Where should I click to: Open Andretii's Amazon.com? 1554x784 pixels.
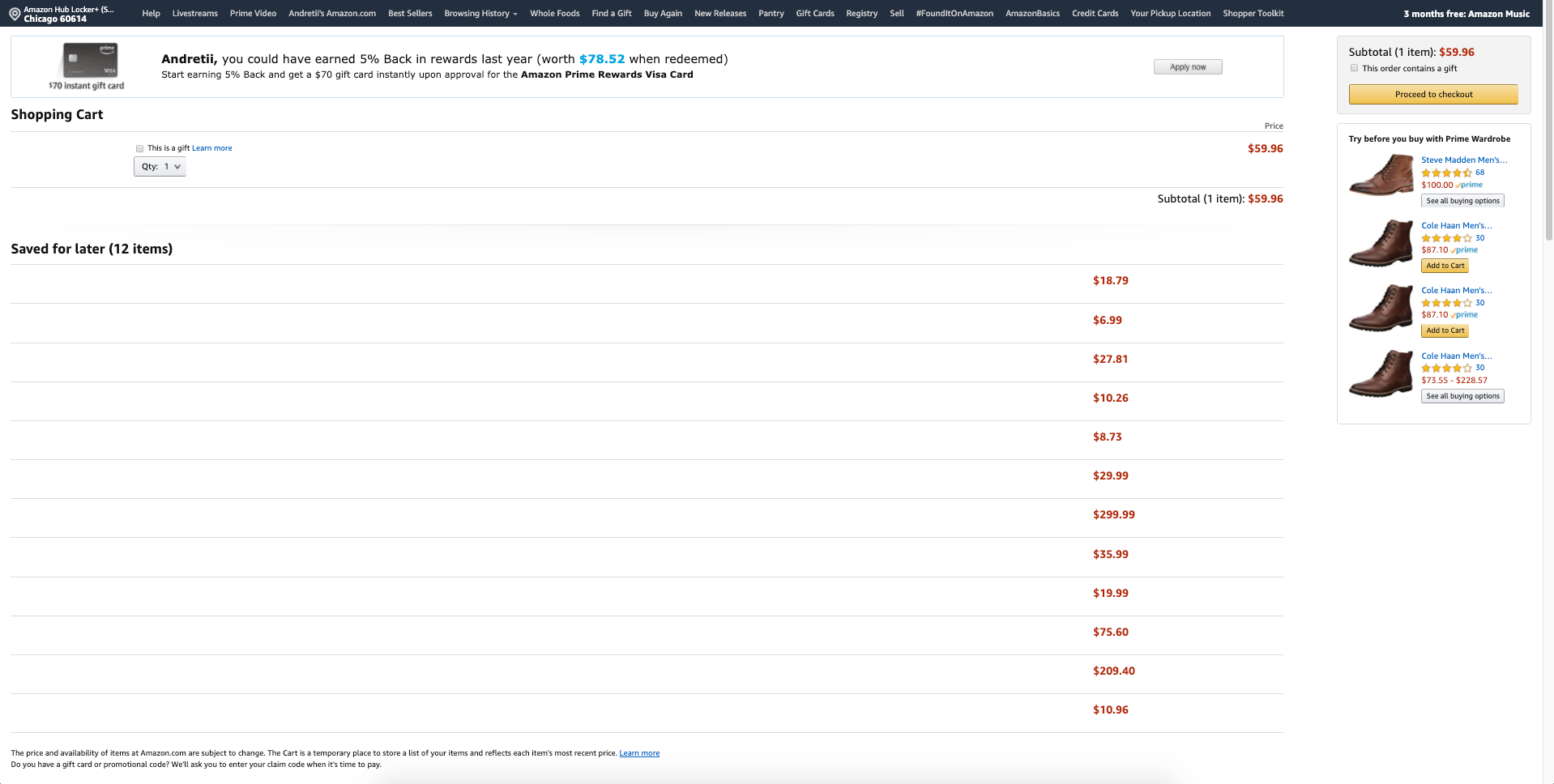332,14
